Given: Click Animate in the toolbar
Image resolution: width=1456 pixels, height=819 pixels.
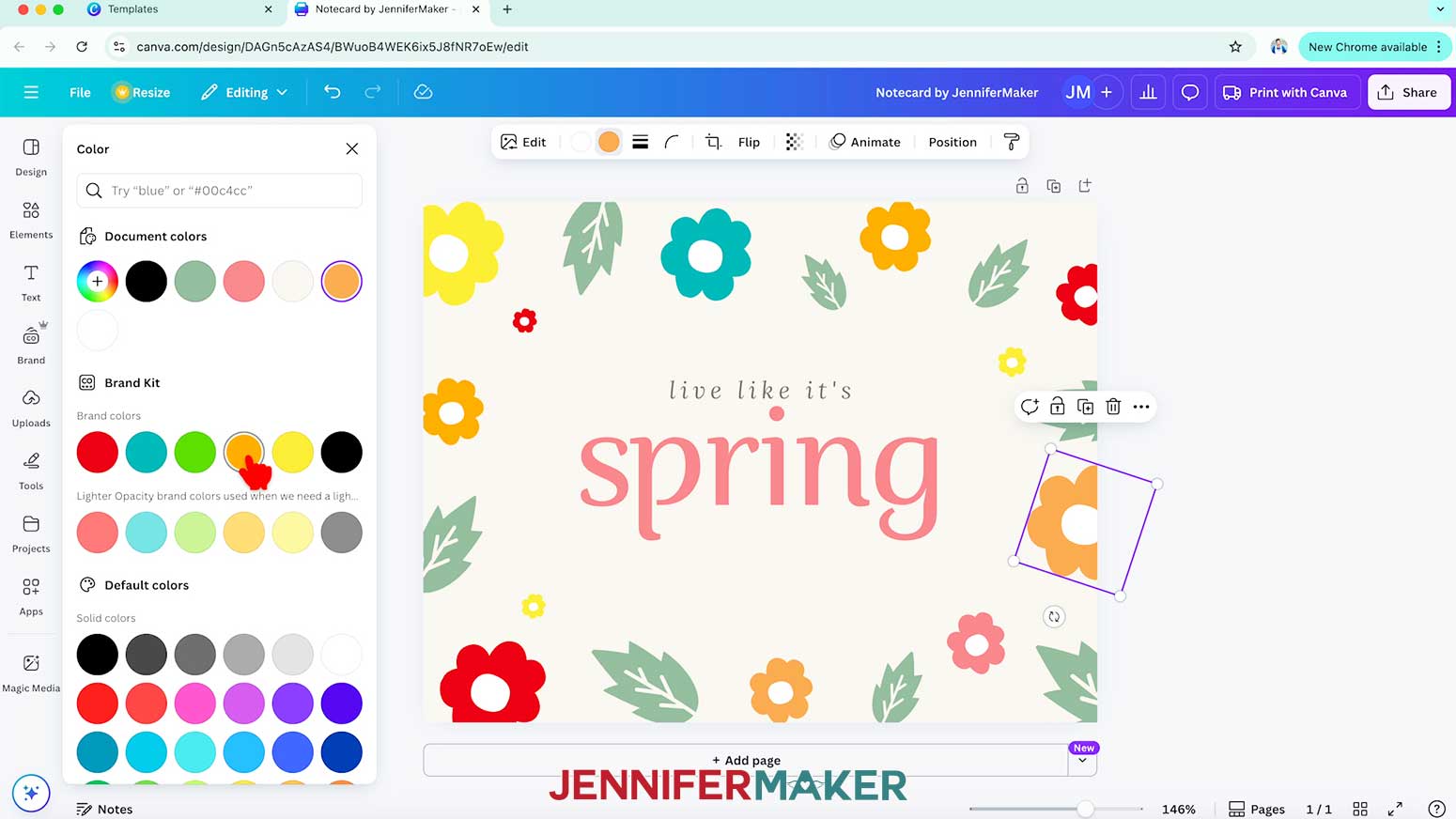Looking at the screenshot, I should [x=865, y=142].
